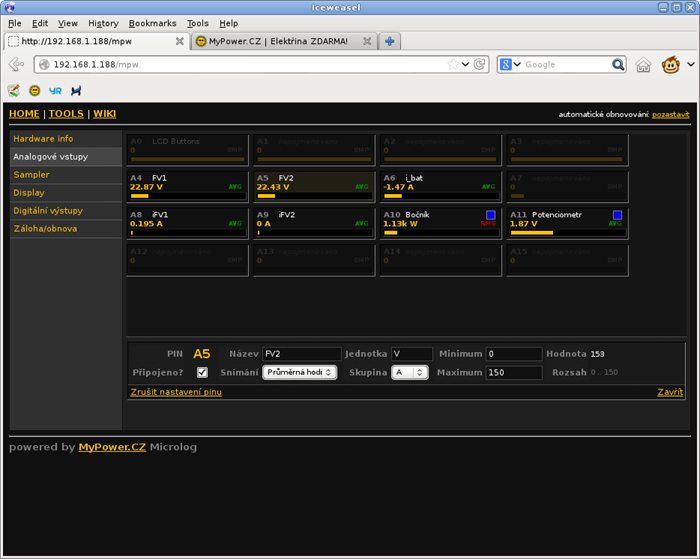The image size is (700, 559).
Task: Click the magnifier search icon in Google box
Action: [x=618, y=64]
